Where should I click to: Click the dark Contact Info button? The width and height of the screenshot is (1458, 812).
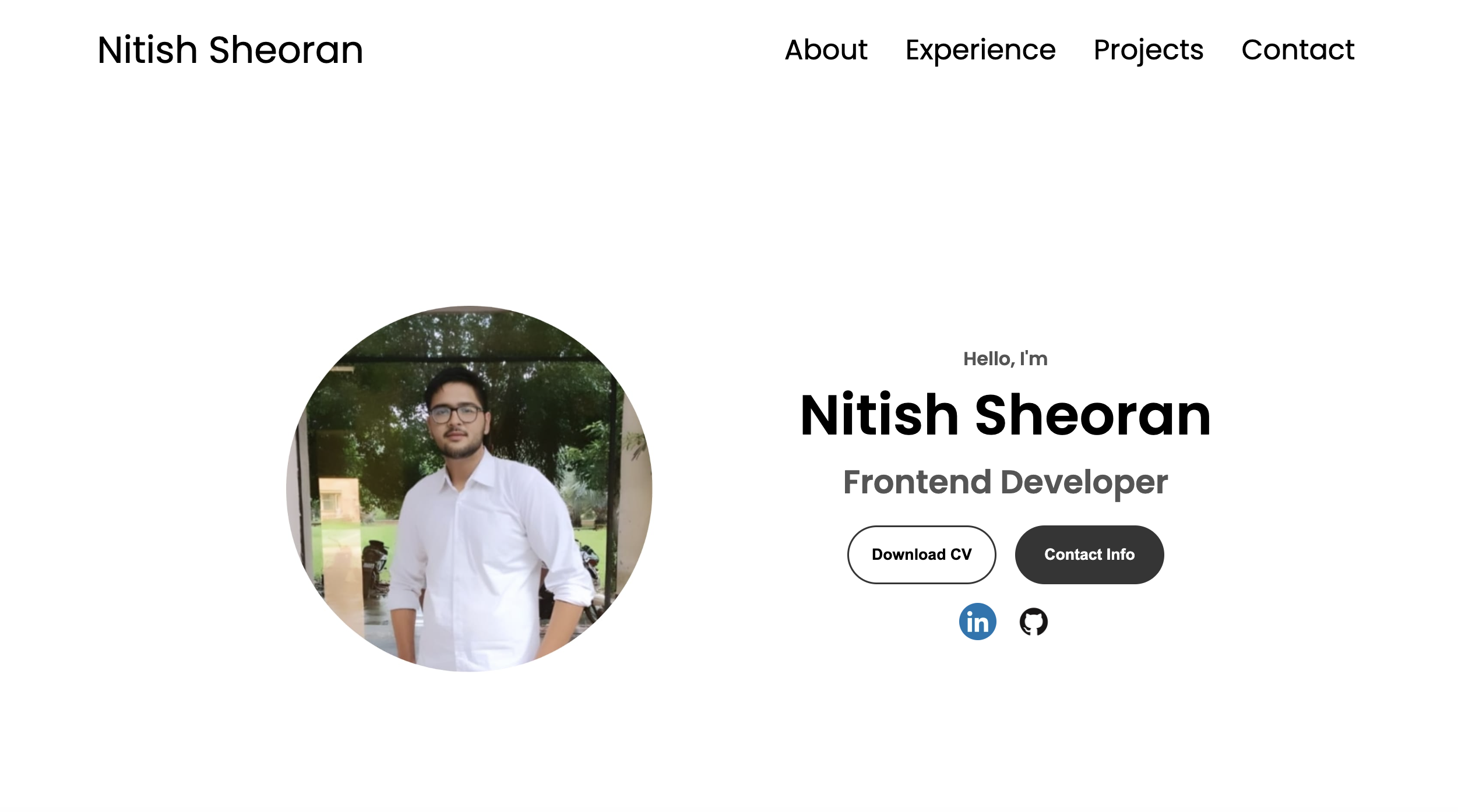[x=1089, y=555]
